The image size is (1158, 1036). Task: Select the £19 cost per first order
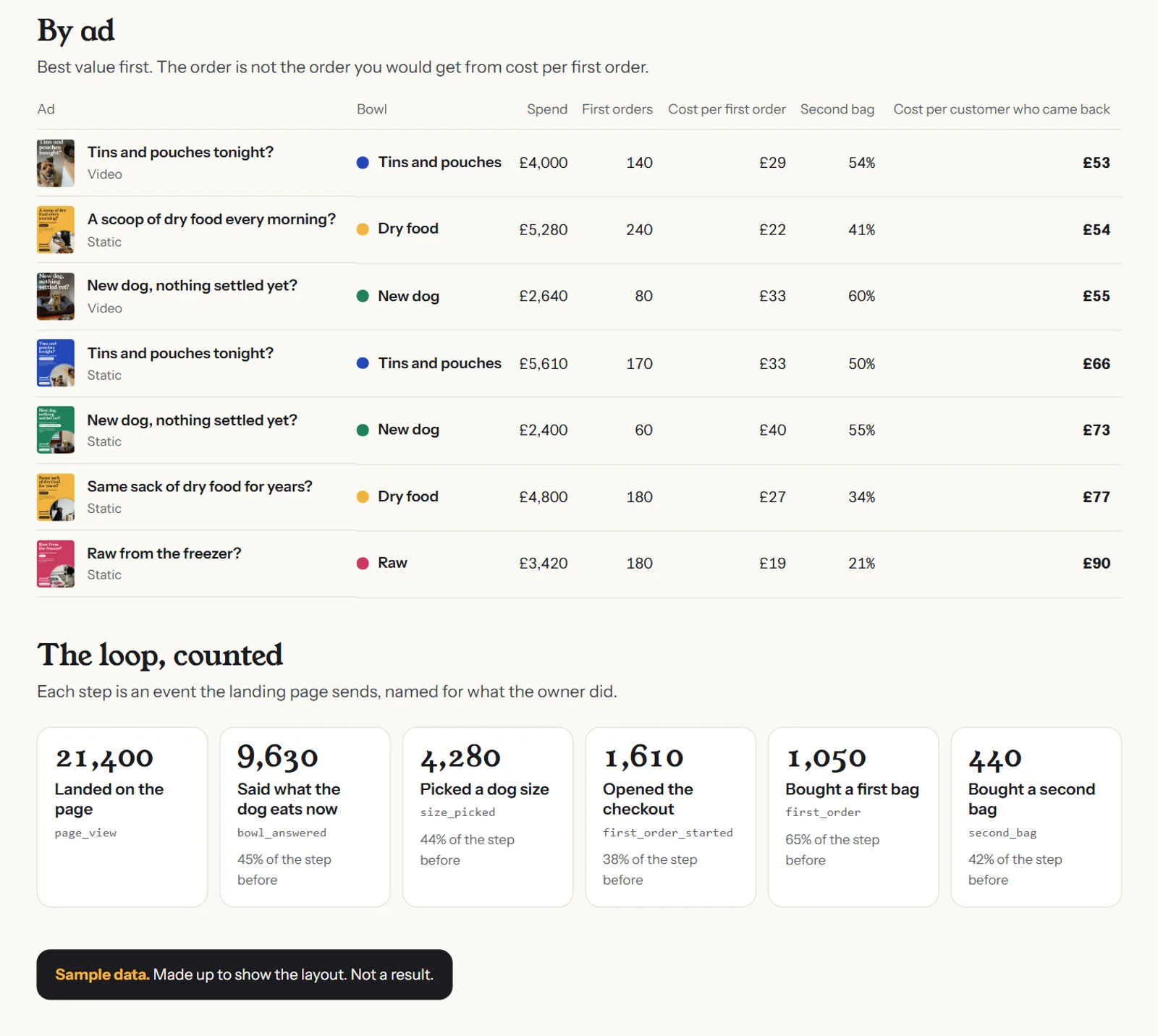pos(772,563)
